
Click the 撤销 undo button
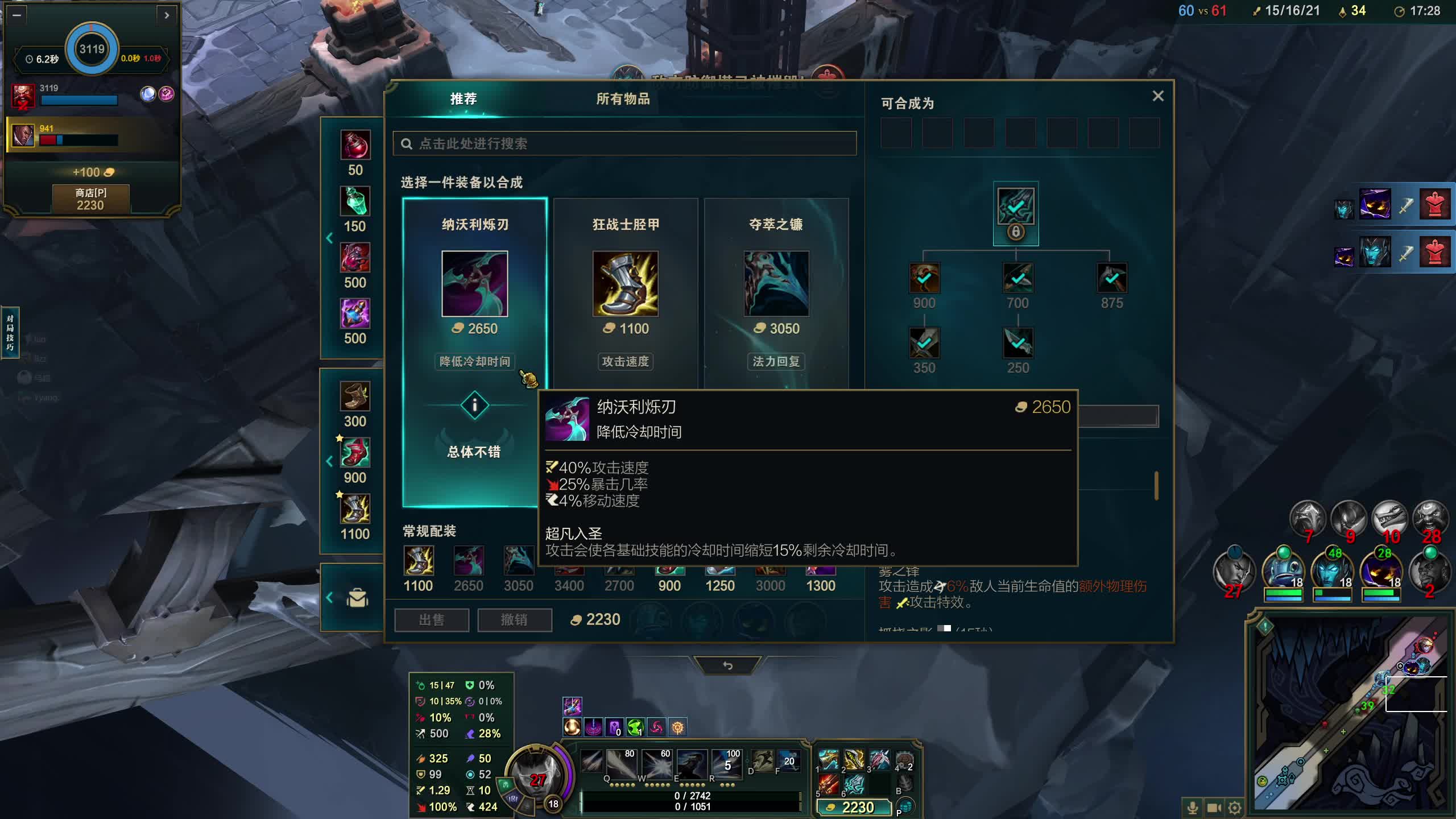(514, 620)
